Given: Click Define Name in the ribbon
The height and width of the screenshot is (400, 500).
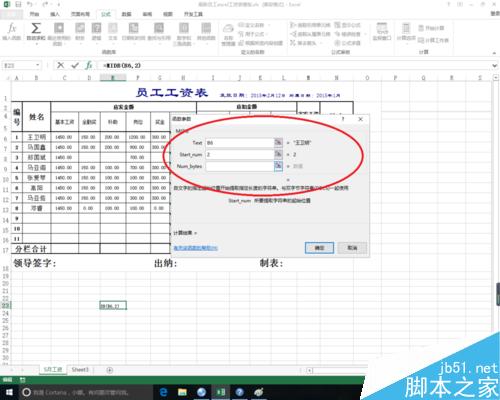Looking at the screenshot, I should coord(253,25).
